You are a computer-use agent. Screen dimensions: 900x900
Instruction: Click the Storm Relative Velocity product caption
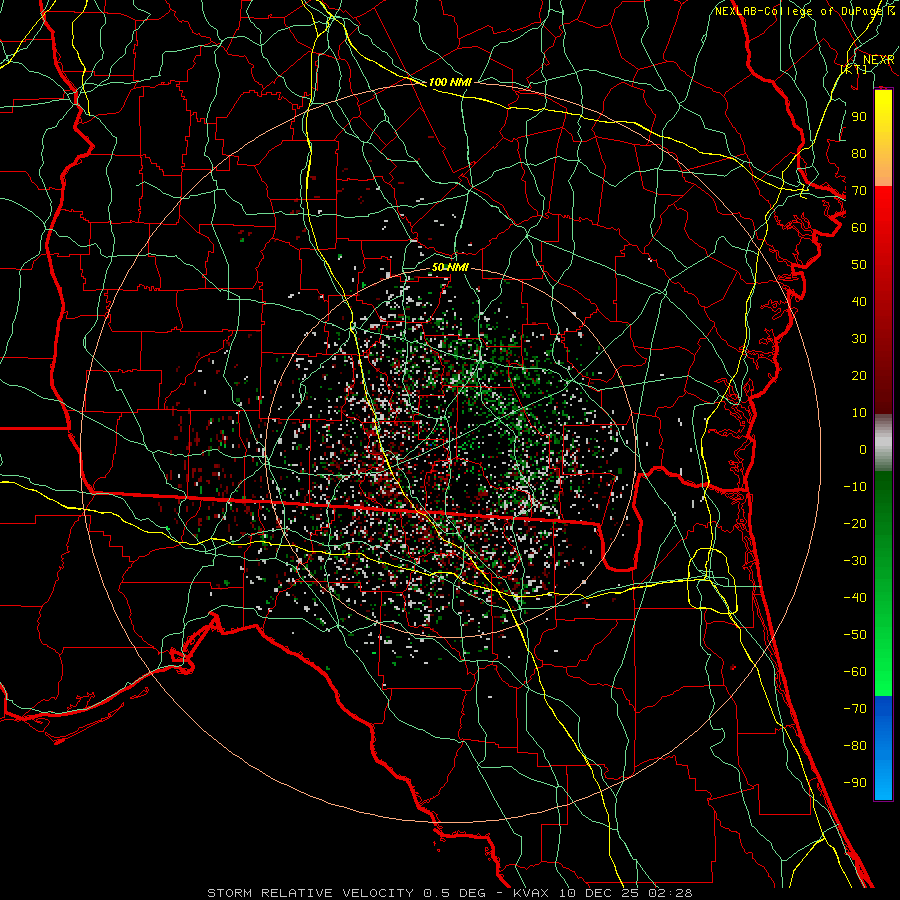tap(450, 893)
